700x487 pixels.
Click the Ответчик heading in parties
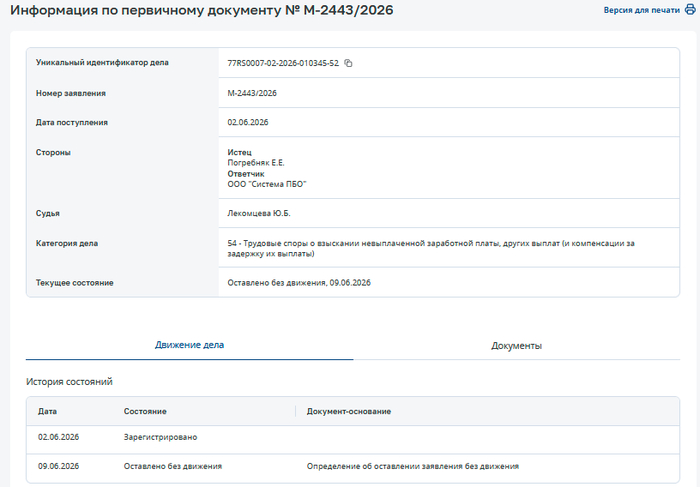point(246,174)
